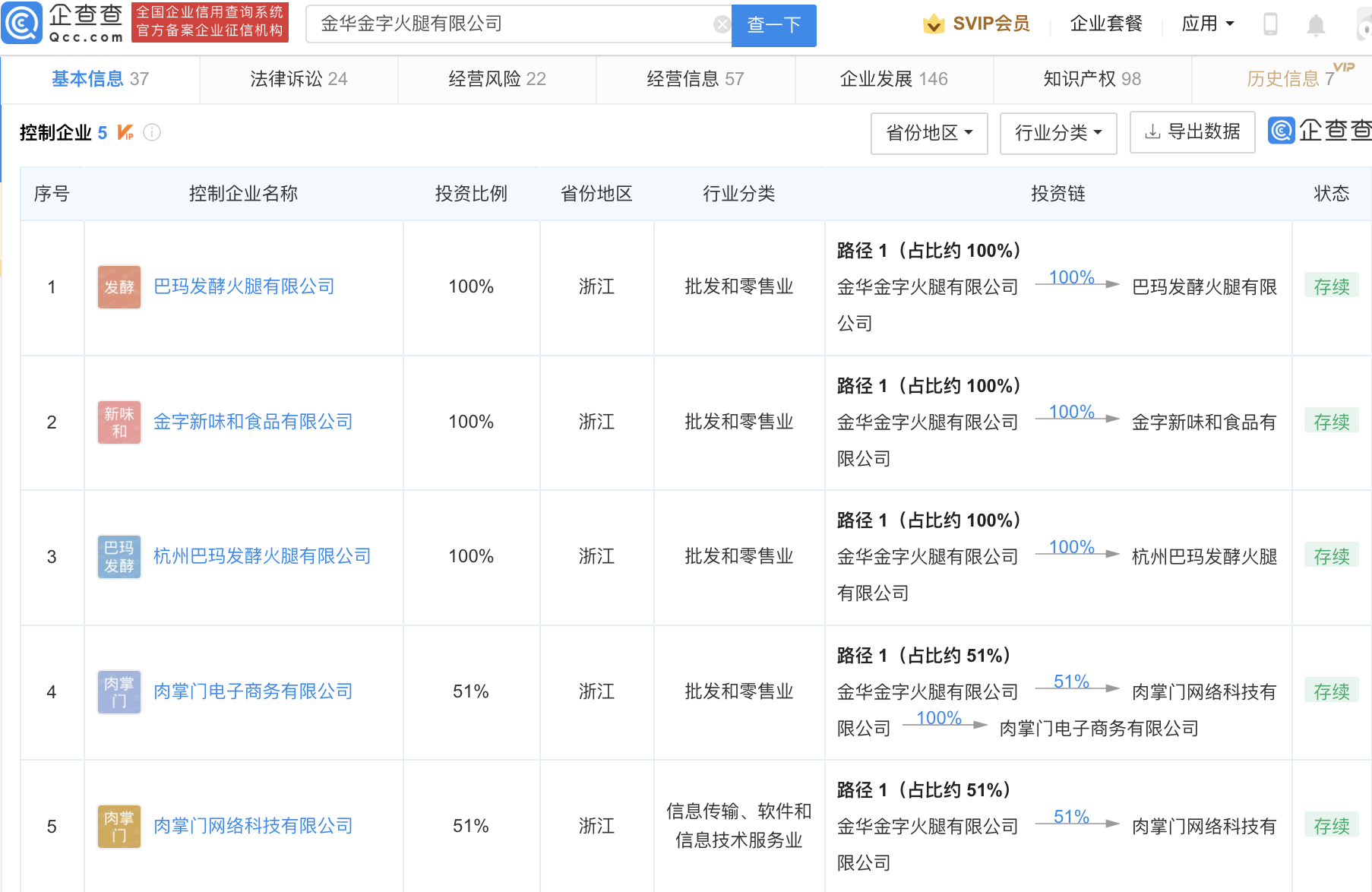Click the 导出数据 export button
Viewport: 1372px width, 892px height.
point(1192,132)
